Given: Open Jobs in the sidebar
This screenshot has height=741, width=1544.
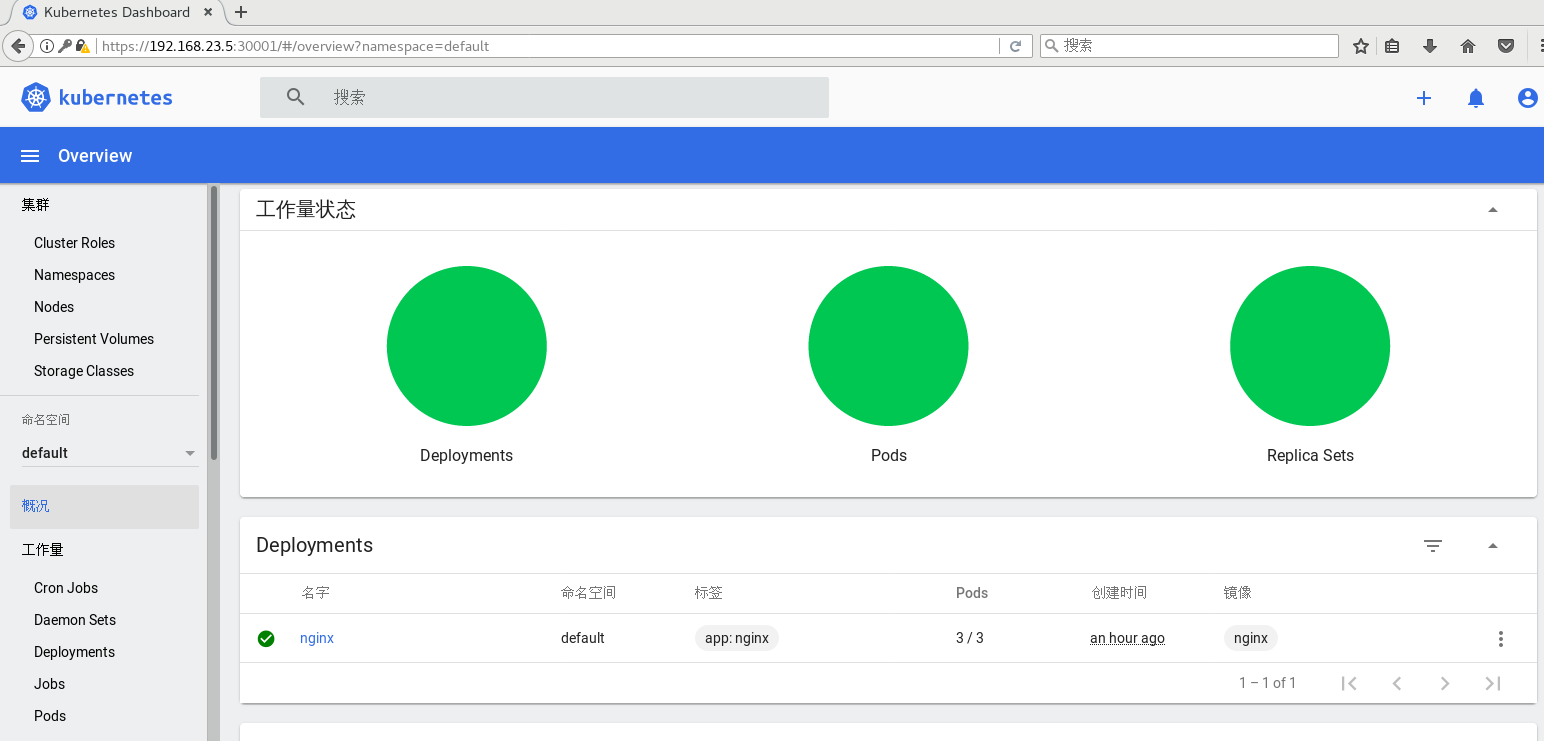Looking at the screenshot, I should click(49, 684).
